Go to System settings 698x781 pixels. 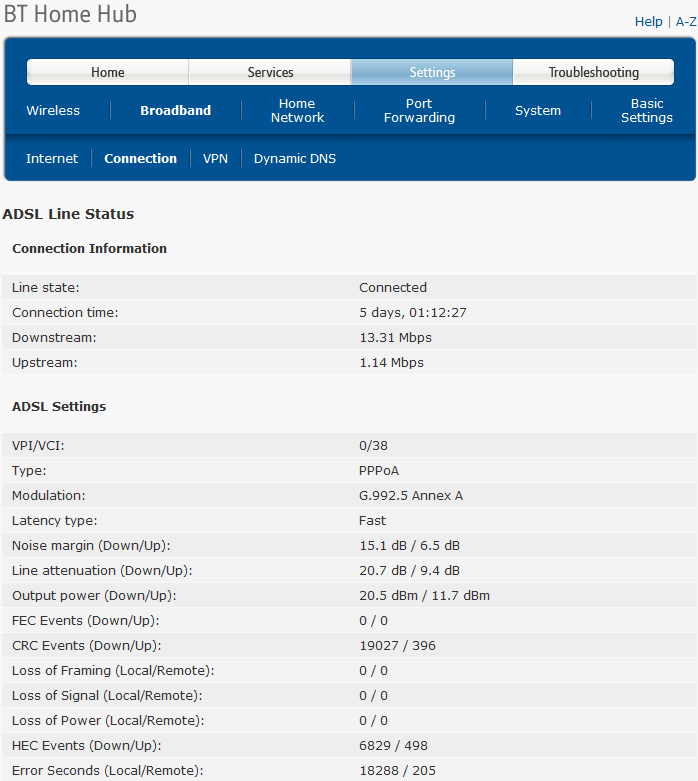tap(538, 111)
